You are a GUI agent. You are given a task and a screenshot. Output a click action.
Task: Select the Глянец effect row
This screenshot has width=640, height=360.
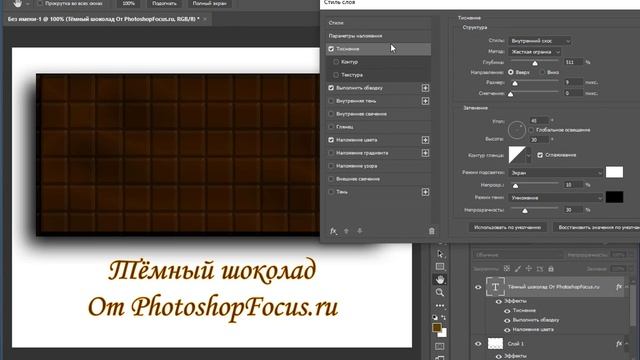378,127
